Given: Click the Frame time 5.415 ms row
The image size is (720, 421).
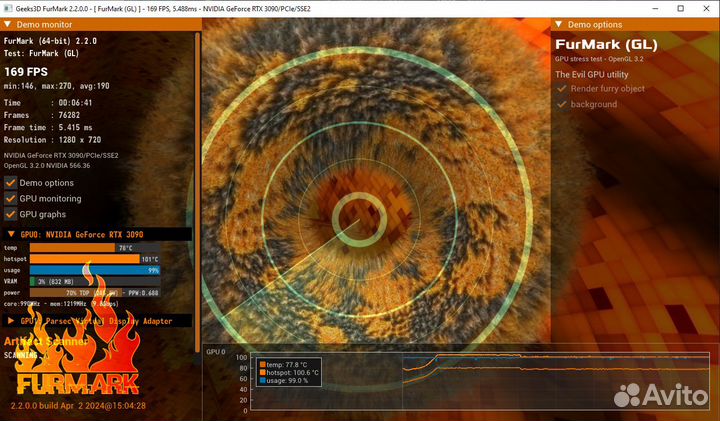Looking at the screenshot, I should 48,128.
